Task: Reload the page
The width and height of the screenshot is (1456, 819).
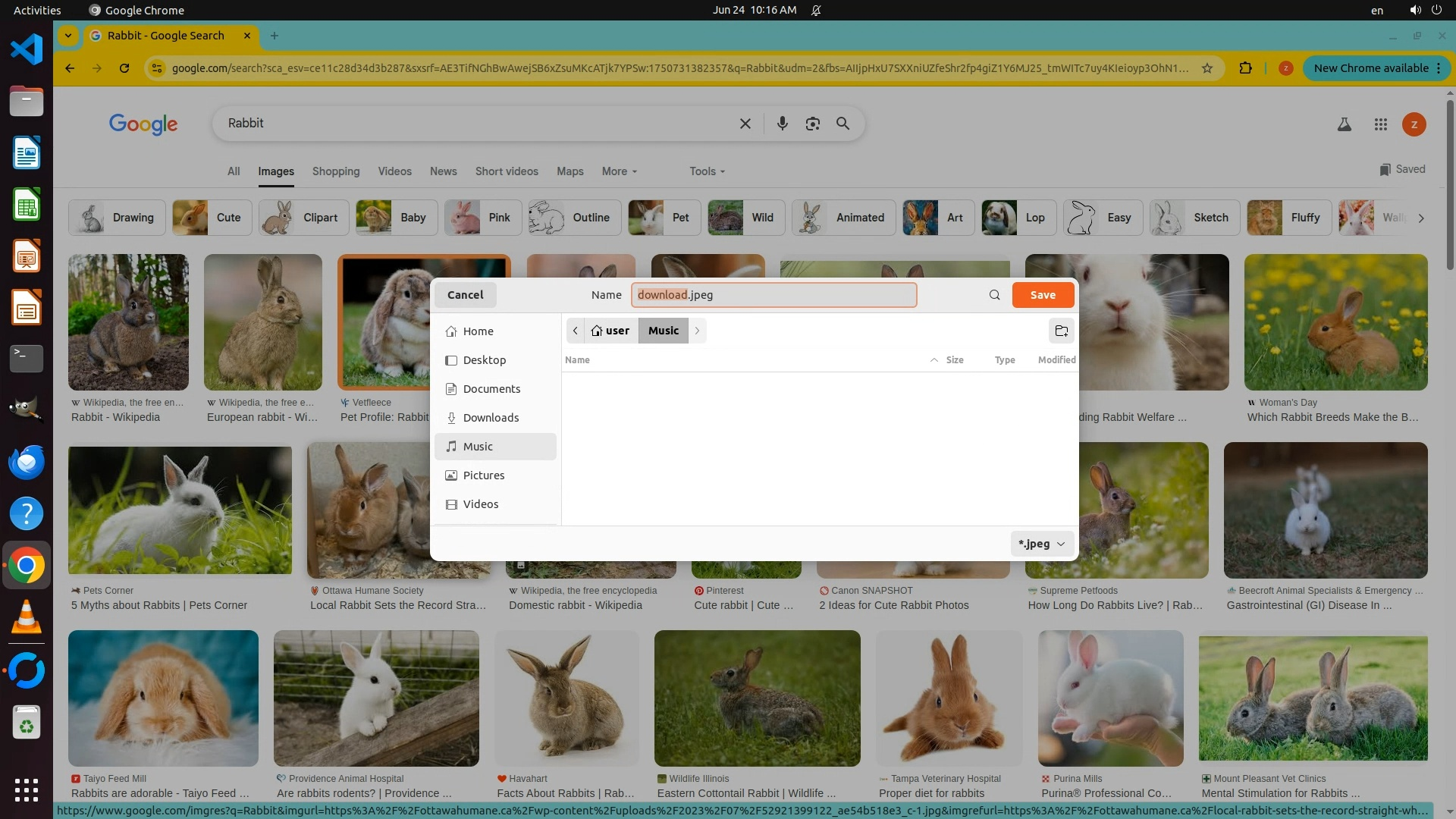Action: click(124, 68)
